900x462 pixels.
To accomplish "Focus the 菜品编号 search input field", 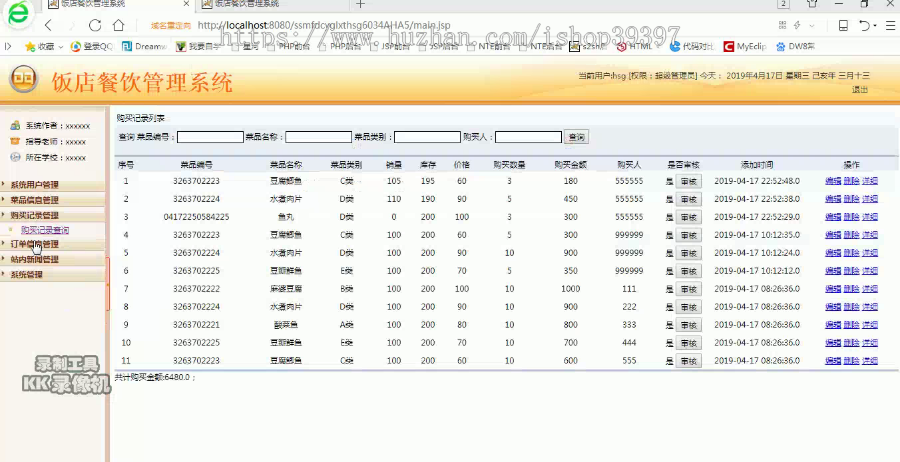I will (x=210, y=137).
